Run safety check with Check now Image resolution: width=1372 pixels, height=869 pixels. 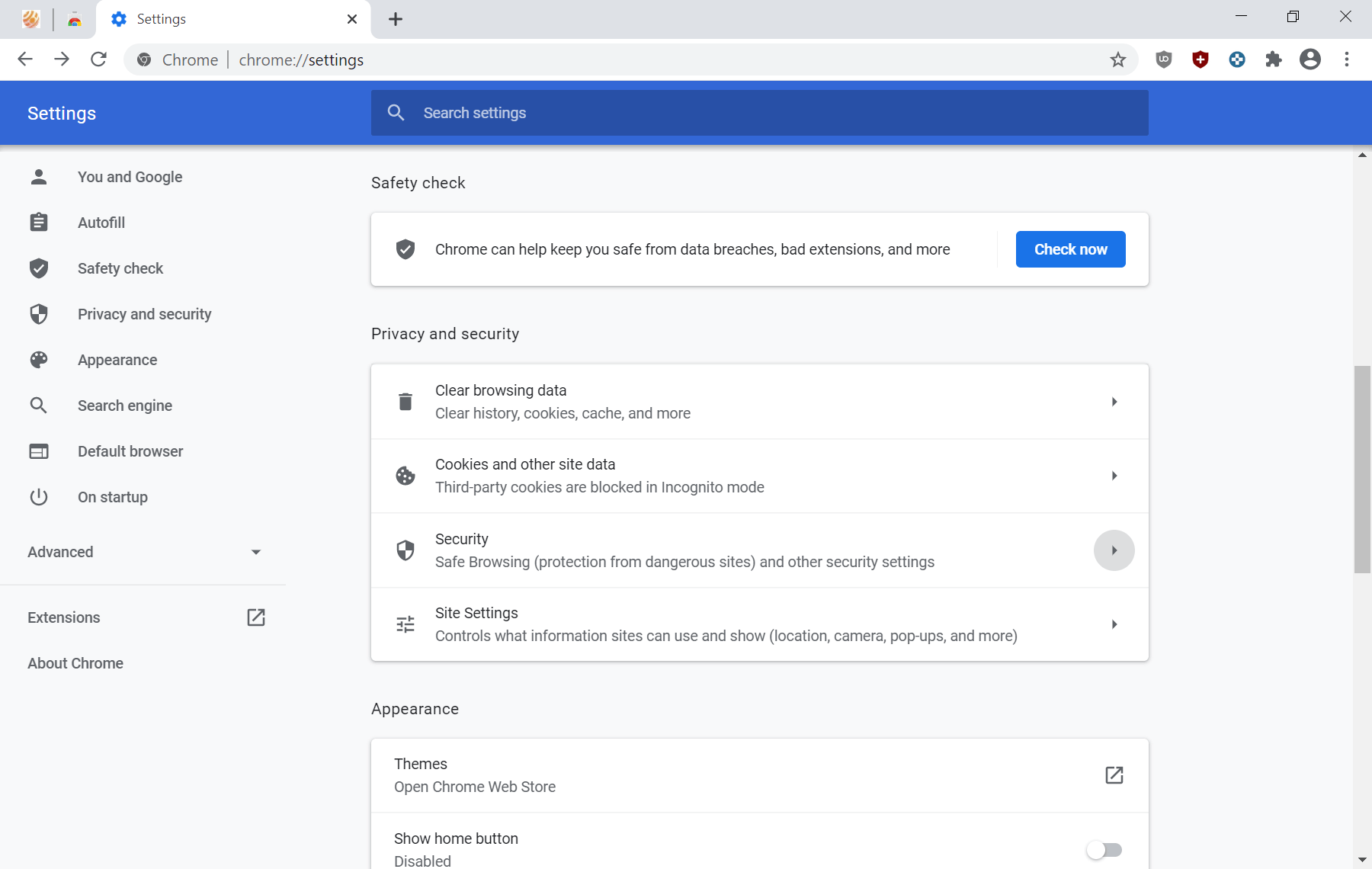pyautogui.click(x=1070, y=249)
